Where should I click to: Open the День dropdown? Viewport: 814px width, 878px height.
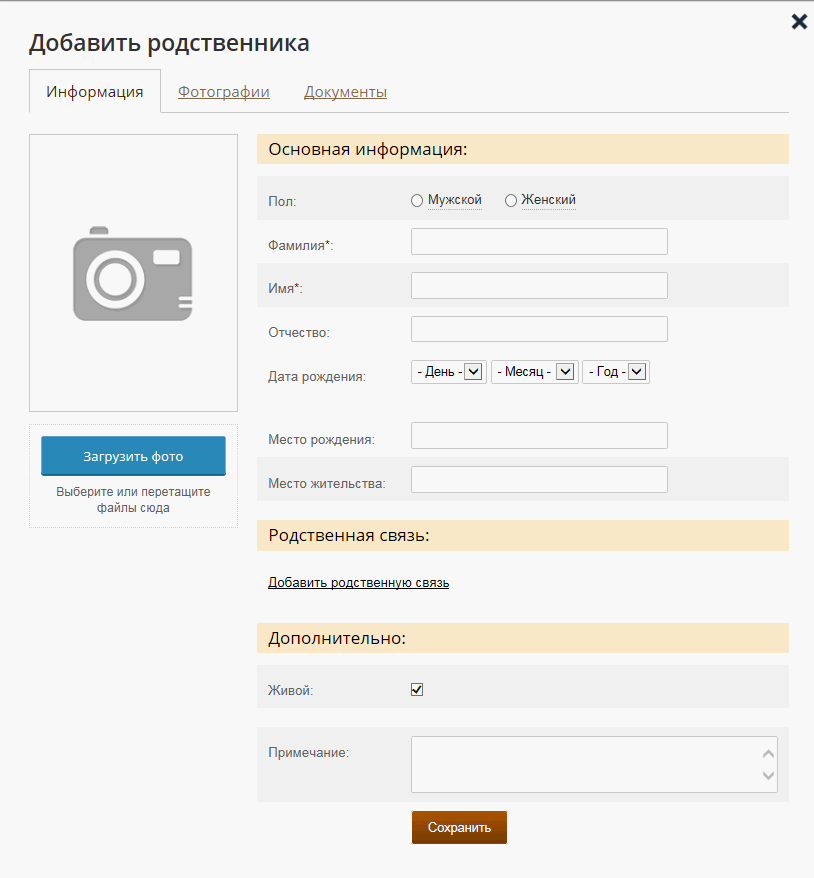click(448, 372)
